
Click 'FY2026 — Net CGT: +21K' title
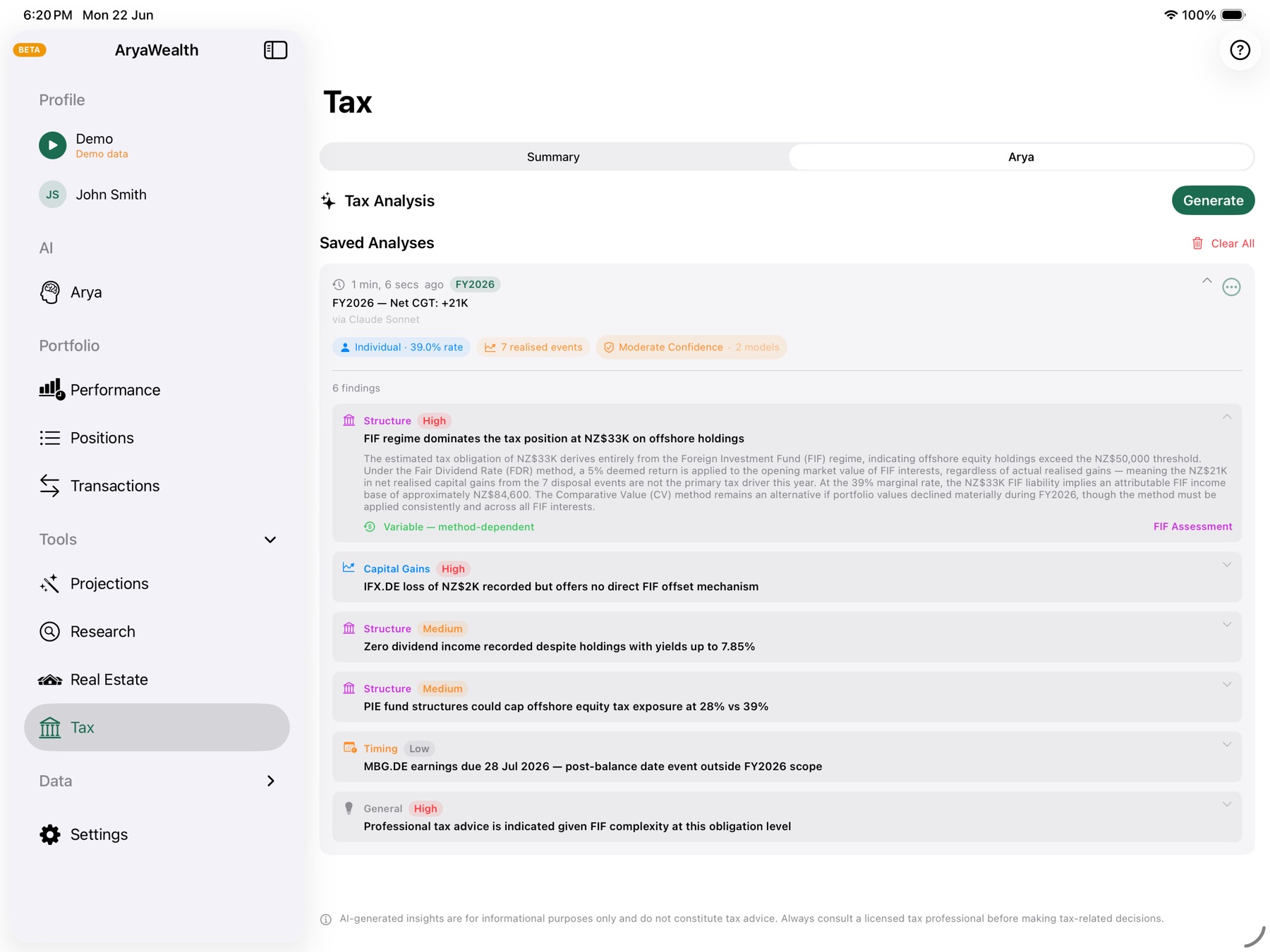(x=400, y=303)
